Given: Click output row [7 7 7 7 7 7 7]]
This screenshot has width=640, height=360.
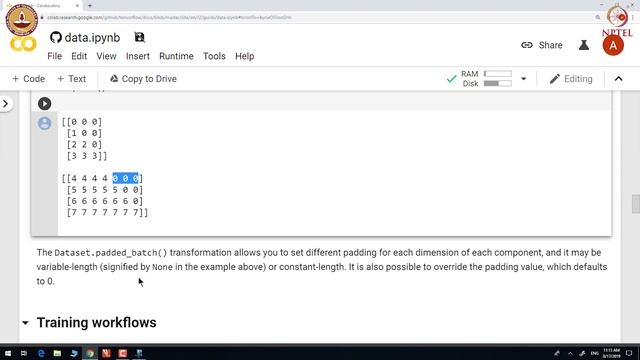Looking at the screenshot, I should click(x=107, y=212).
